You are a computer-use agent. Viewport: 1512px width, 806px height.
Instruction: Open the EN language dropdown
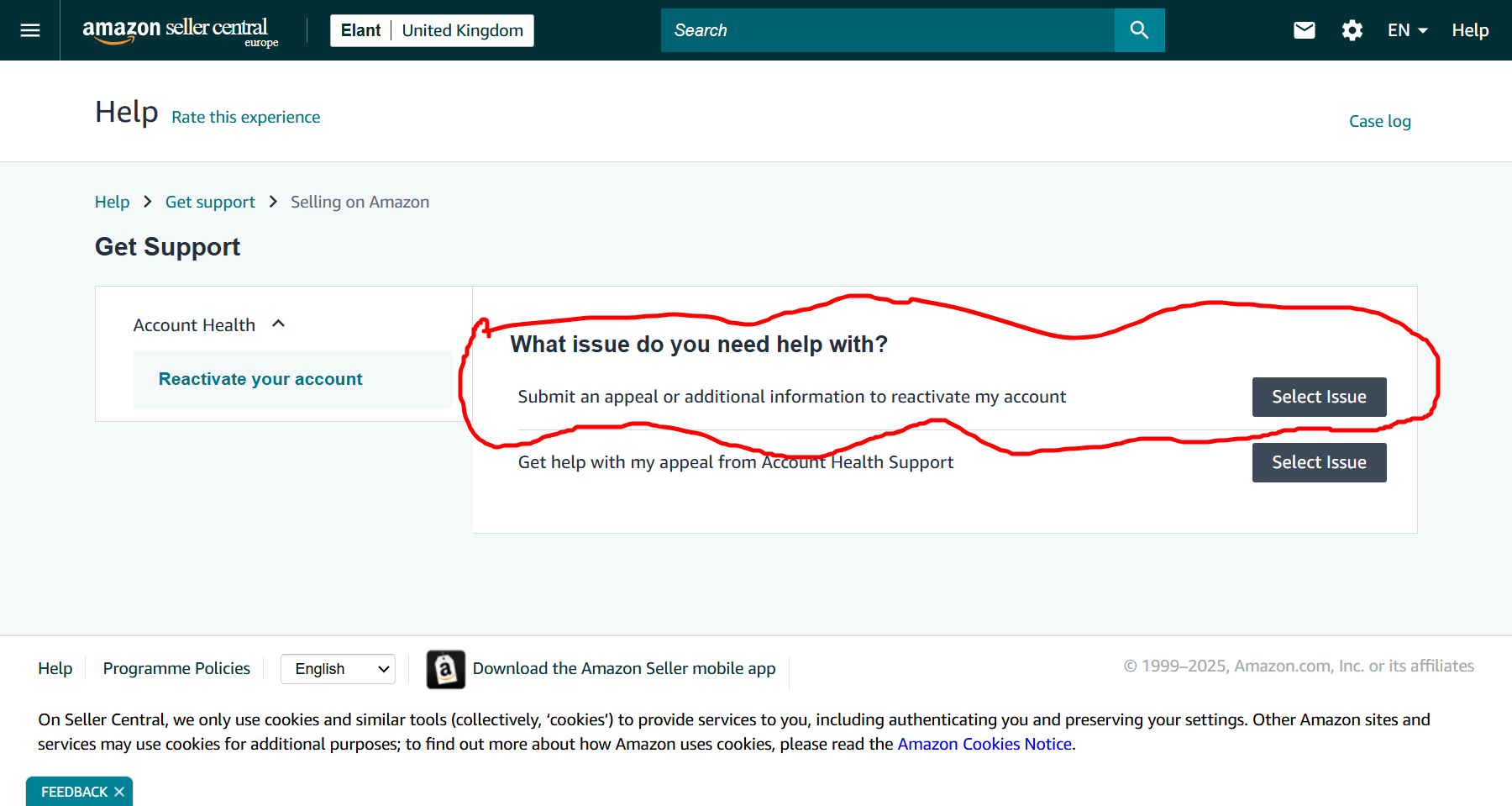[1407, 30]
